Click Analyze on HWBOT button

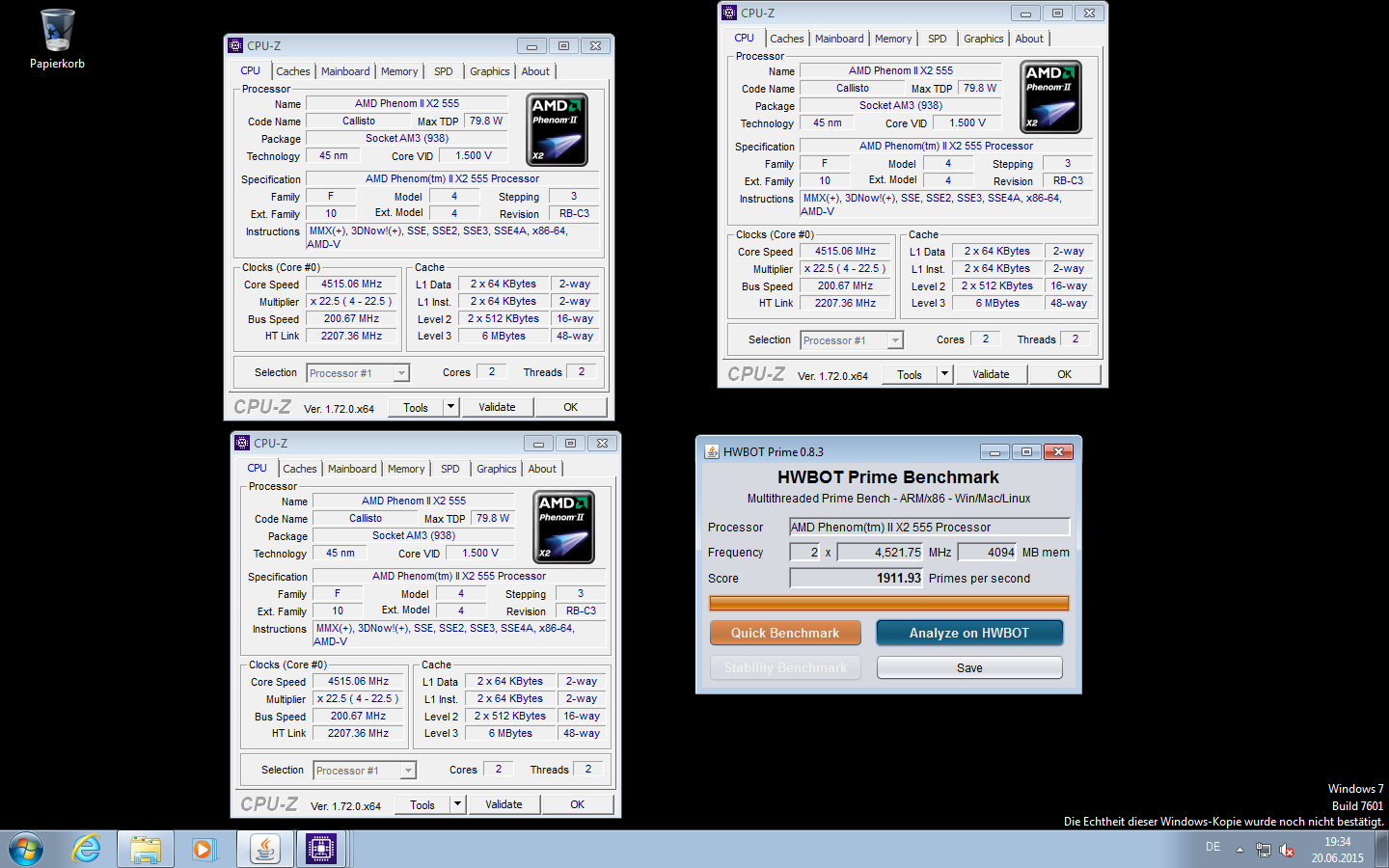click(x=969, y=633)
